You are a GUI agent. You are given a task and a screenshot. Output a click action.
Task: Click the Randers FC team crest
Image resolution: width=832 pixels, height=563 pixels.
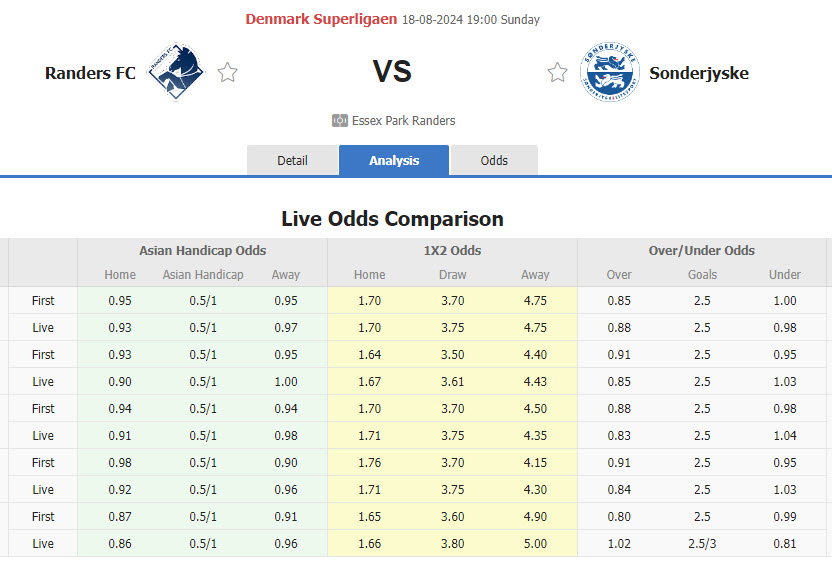(x=176, y=72)
